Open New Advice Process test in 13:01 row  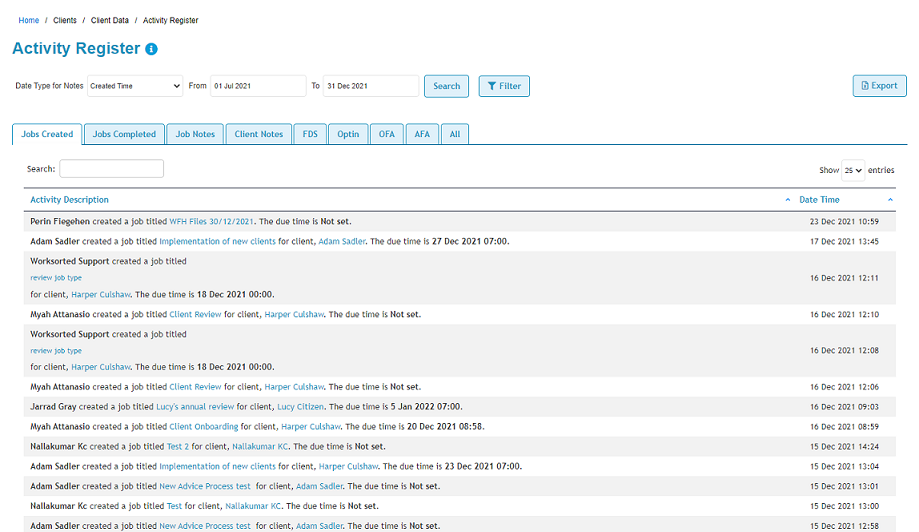[205, 486]
